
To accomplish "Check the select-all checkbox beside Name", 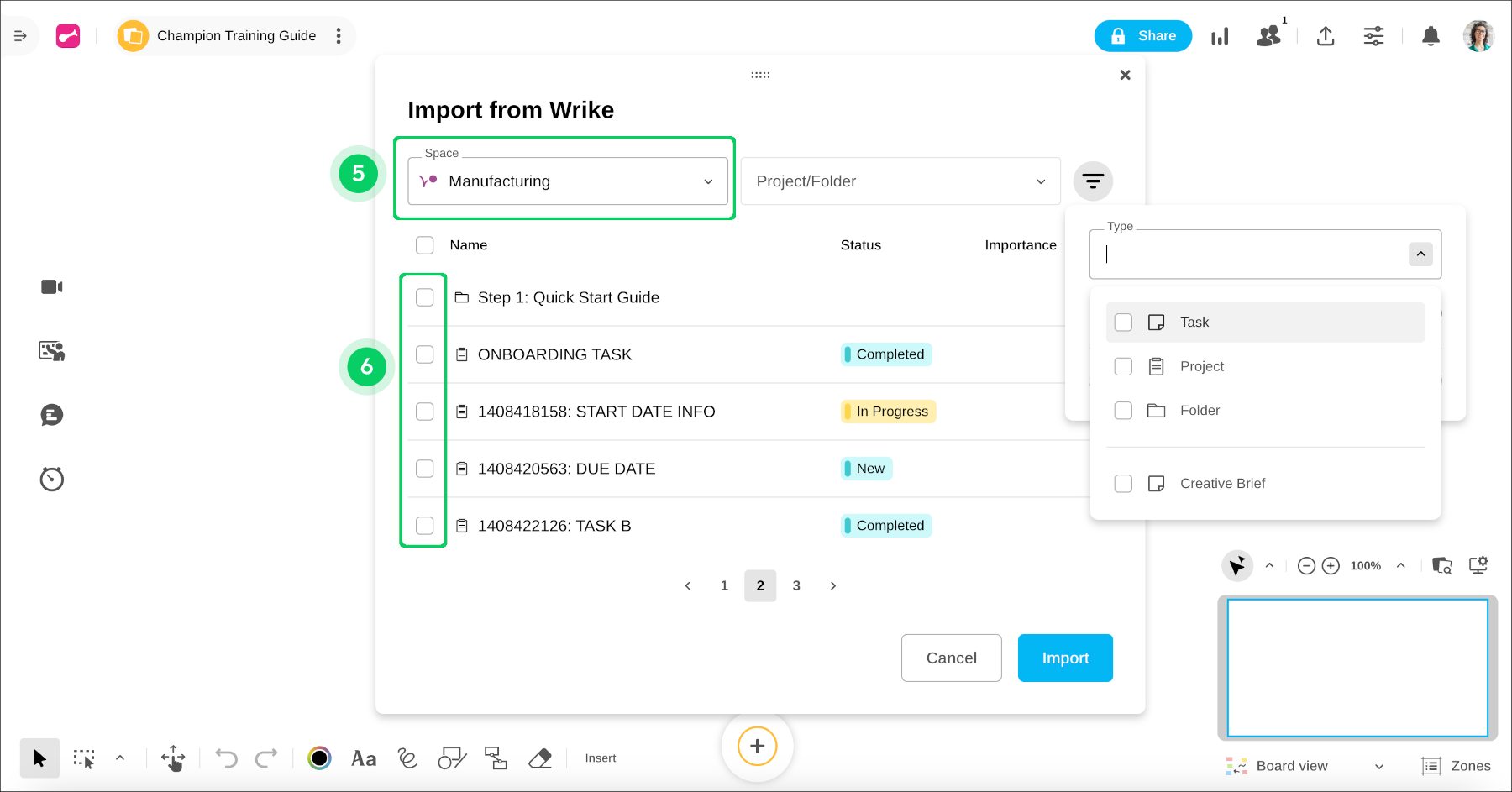I will (425, 245).
